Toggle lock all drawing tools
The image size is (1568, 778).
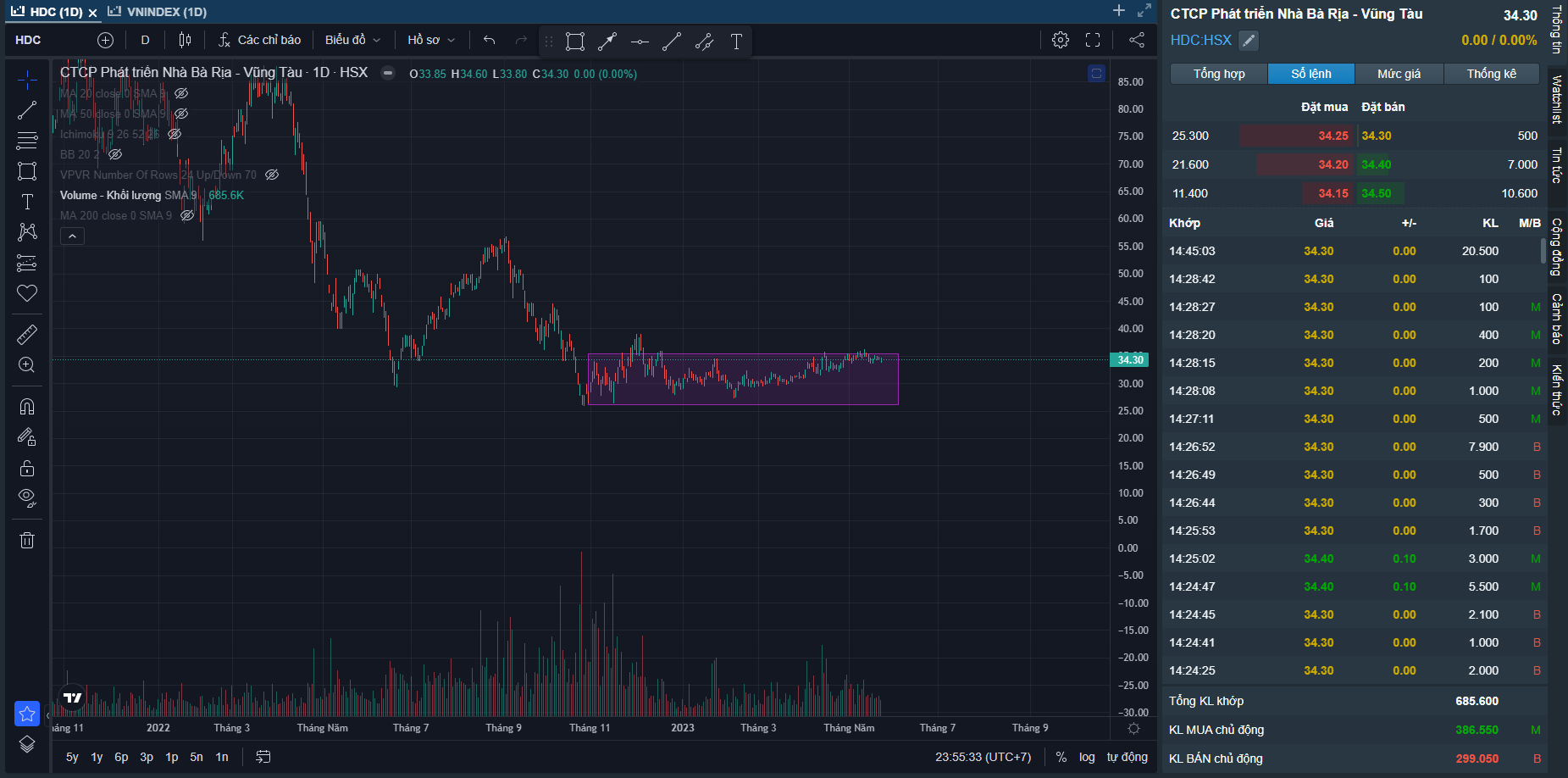point(27,468)
